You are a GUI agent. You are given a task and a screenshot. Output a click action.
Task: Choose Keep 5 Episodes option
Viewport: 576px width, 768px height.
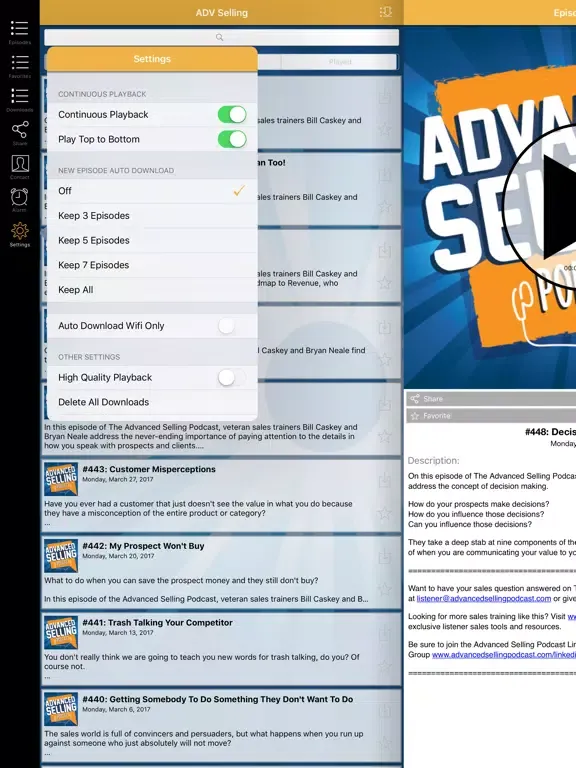(x=152, y=240)
